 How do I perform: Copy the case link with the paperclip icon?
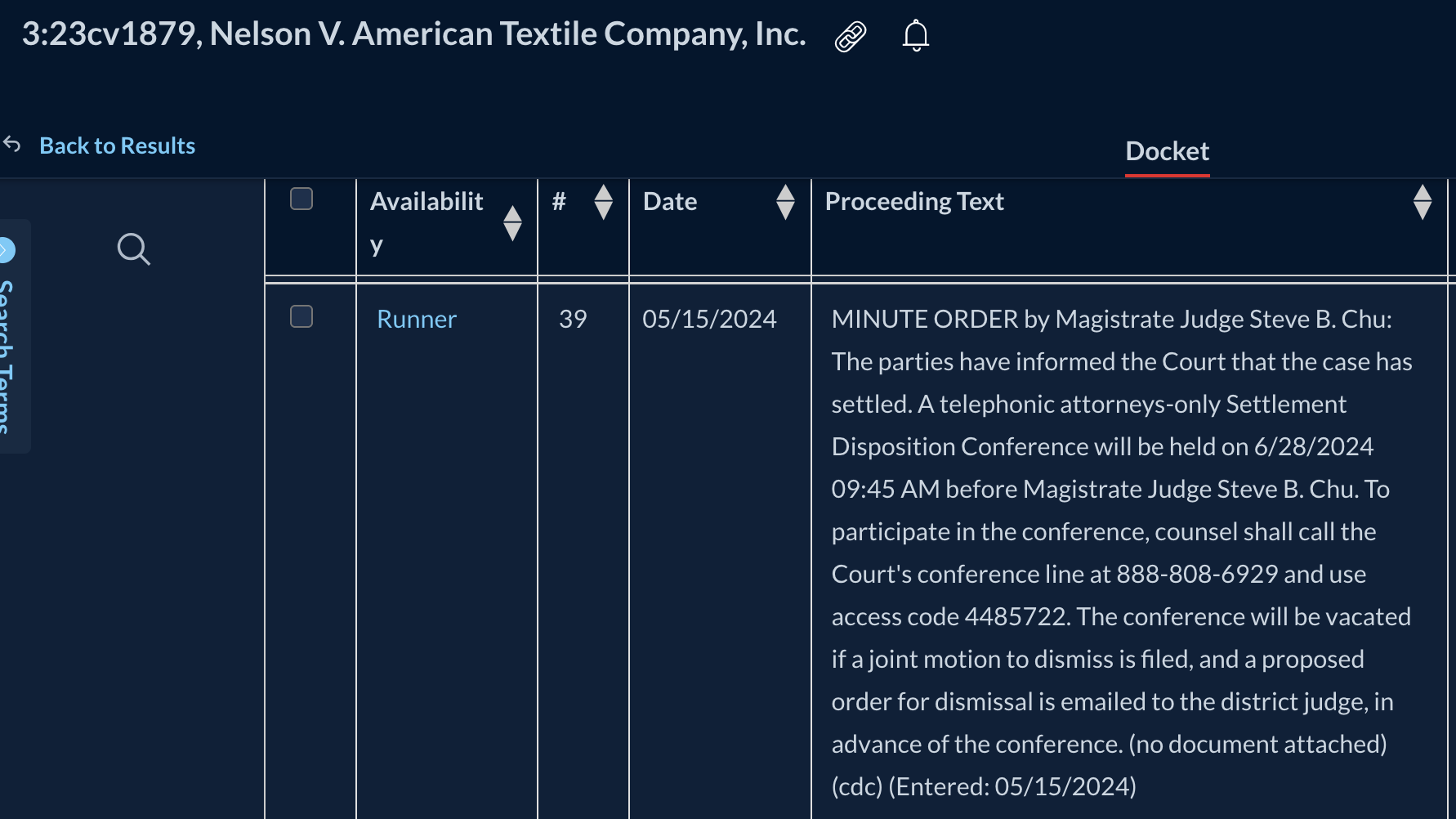(x=850, y=37)
